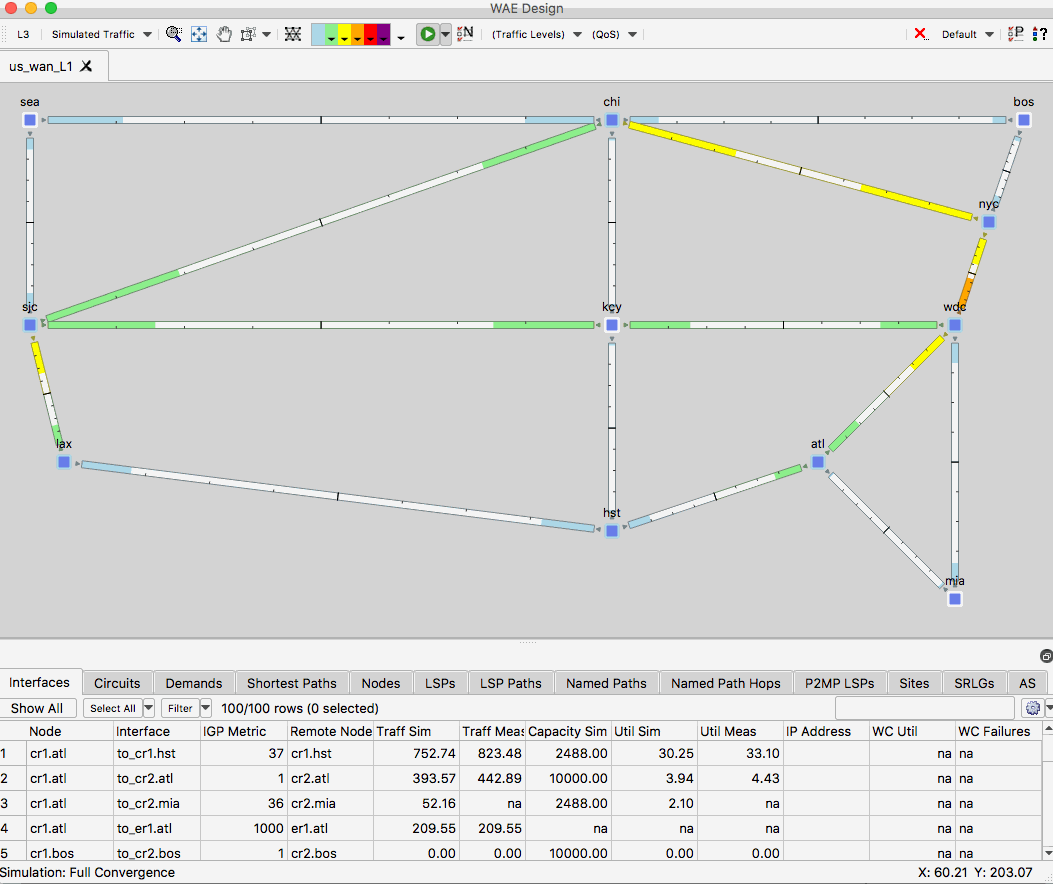Toggle the L3 layer view button
The width and height of the screenshot is (1053, 884).
pyautogui.click(x=23, y=34)
